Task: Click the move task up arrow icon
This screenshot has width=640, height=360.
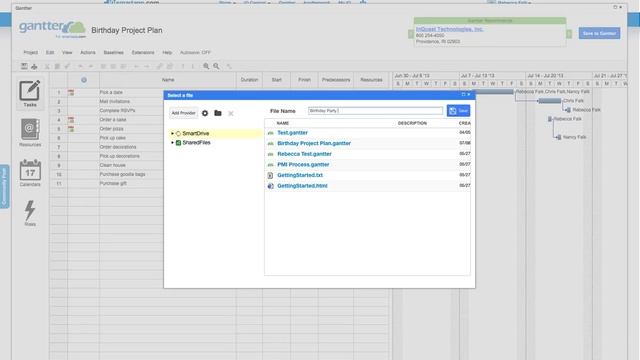Action: click(183, 66)
